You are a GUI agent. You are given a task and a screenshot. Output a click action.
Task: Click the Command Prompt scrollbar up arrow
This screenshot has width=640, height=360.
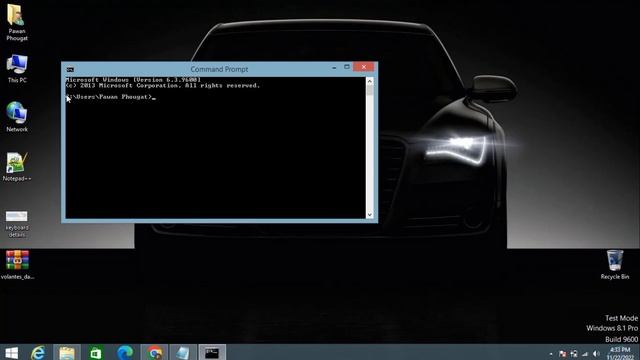pyautogui.click(x=370, y=81)
